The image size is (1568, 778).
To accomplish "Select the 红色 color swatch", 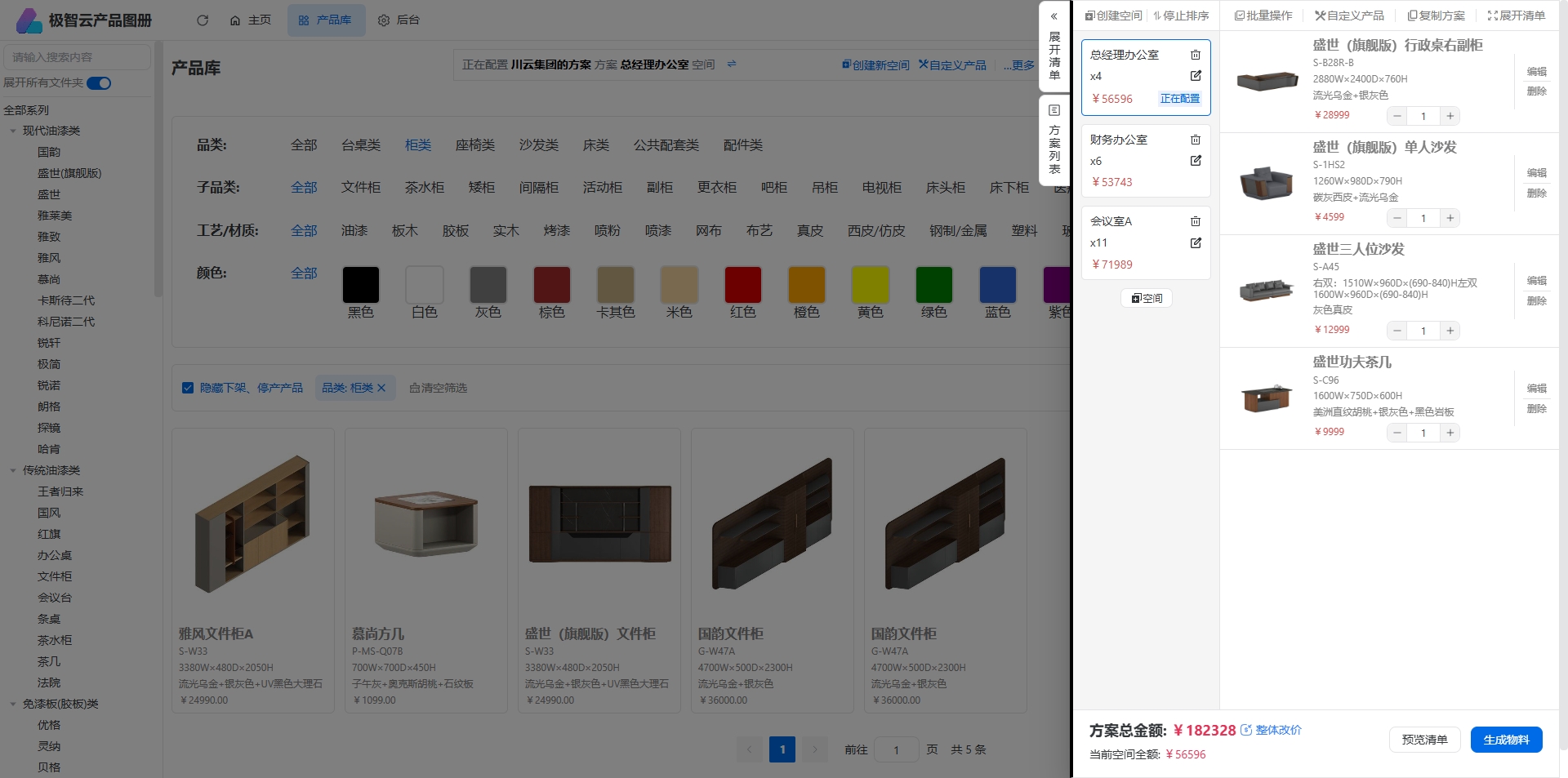I will click(742, 285).
